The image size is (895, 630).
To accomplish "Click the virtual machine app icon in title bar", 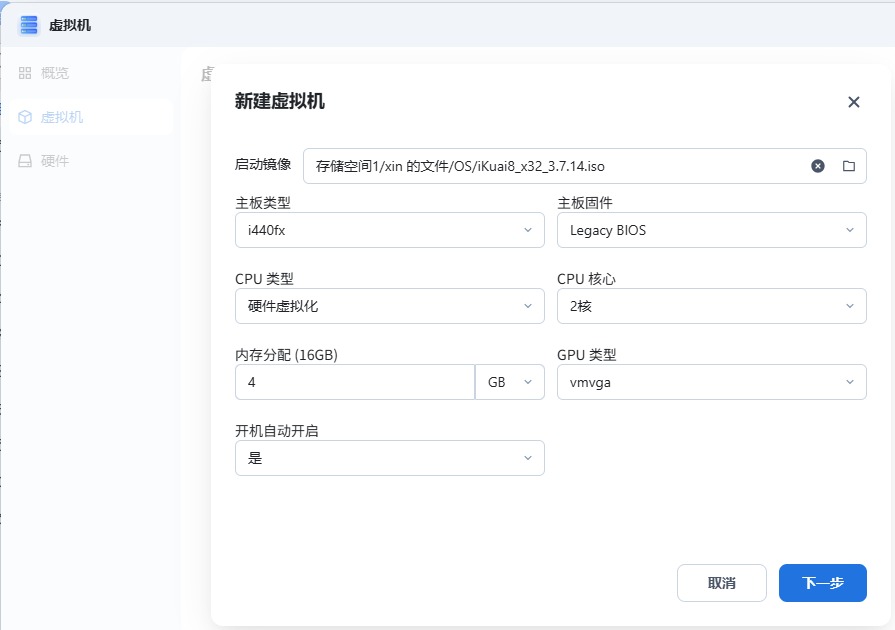I will point(29,25).
